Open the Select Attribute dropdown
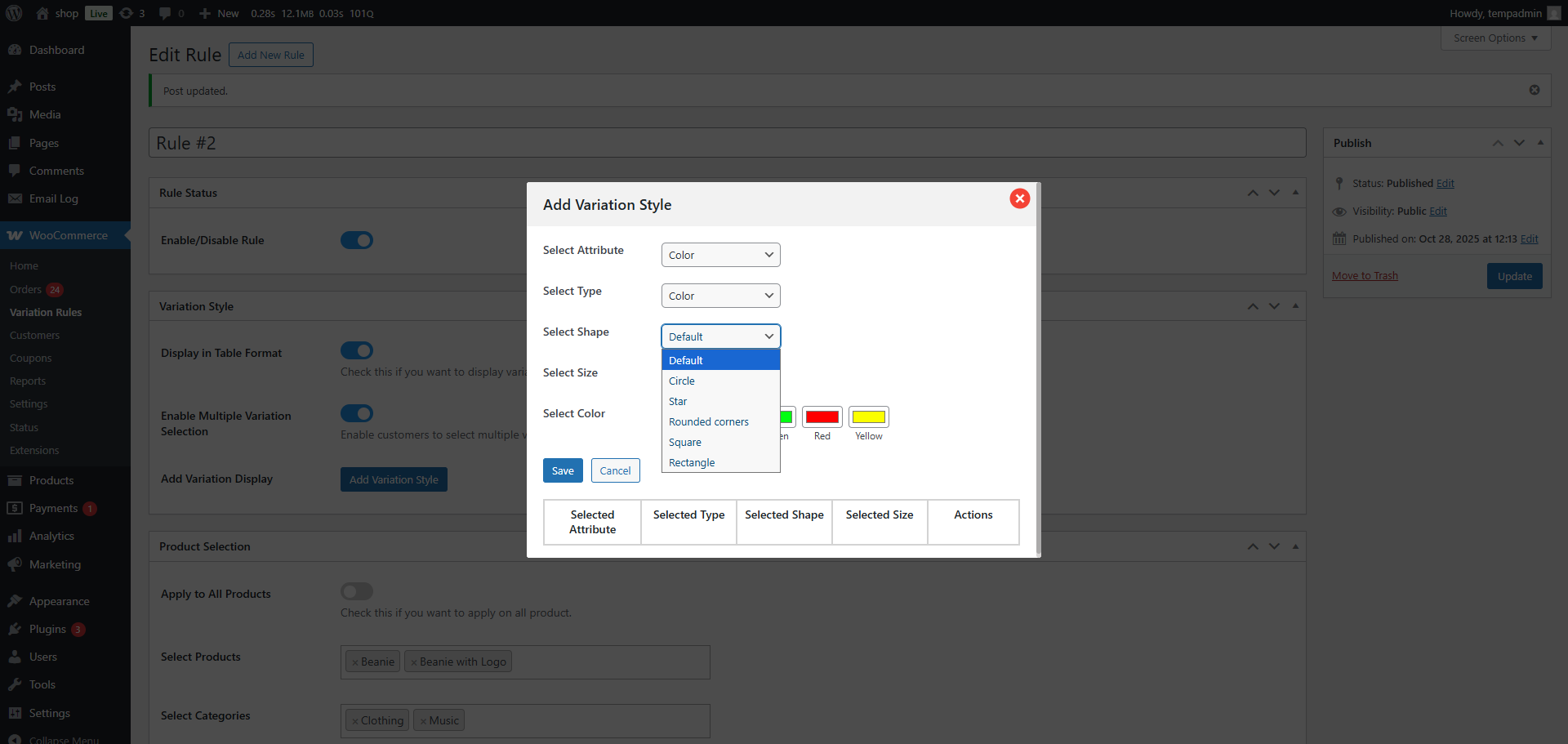 point(720,255)
